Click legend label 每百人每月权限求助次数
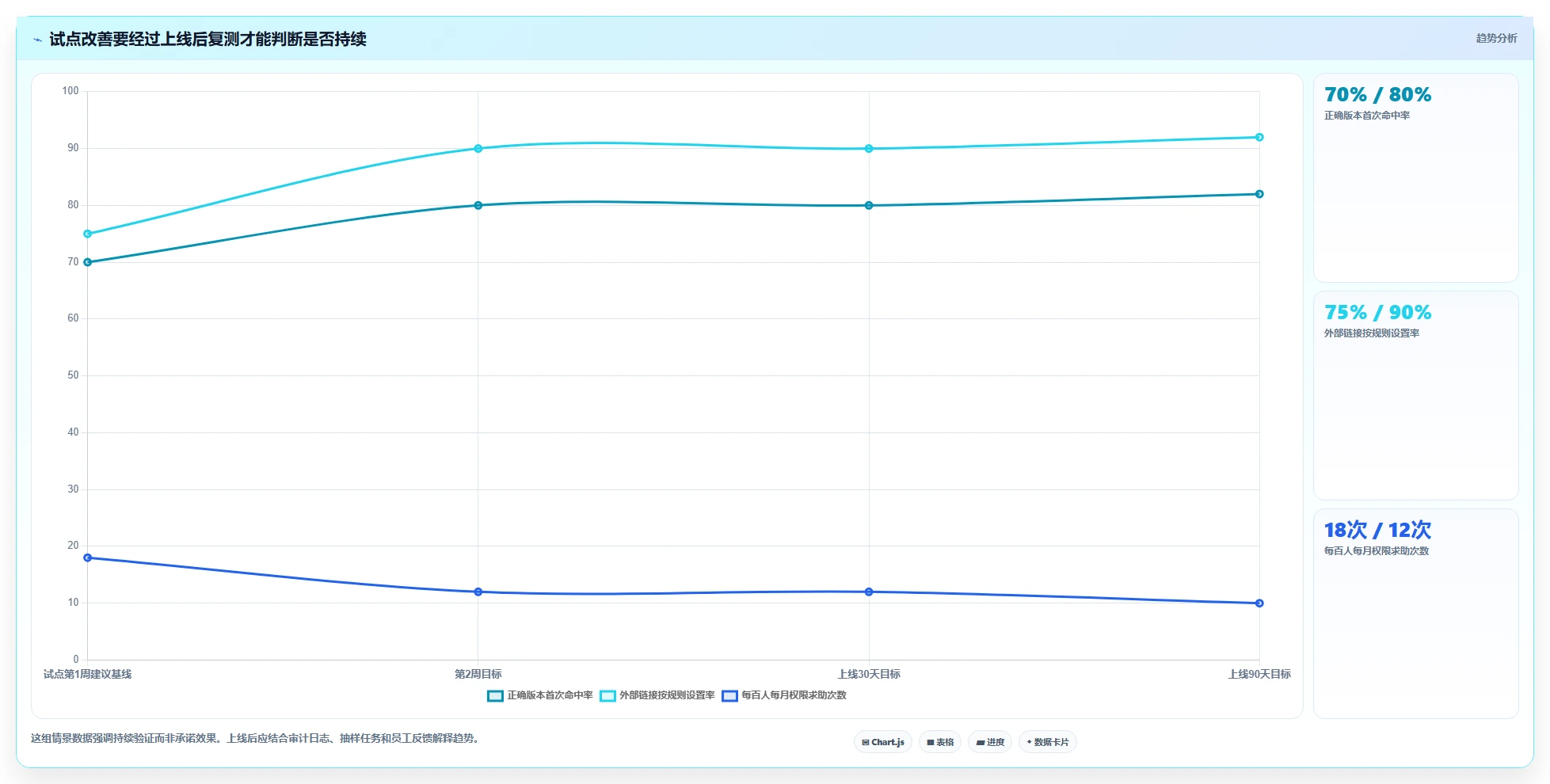 point(794,695)
